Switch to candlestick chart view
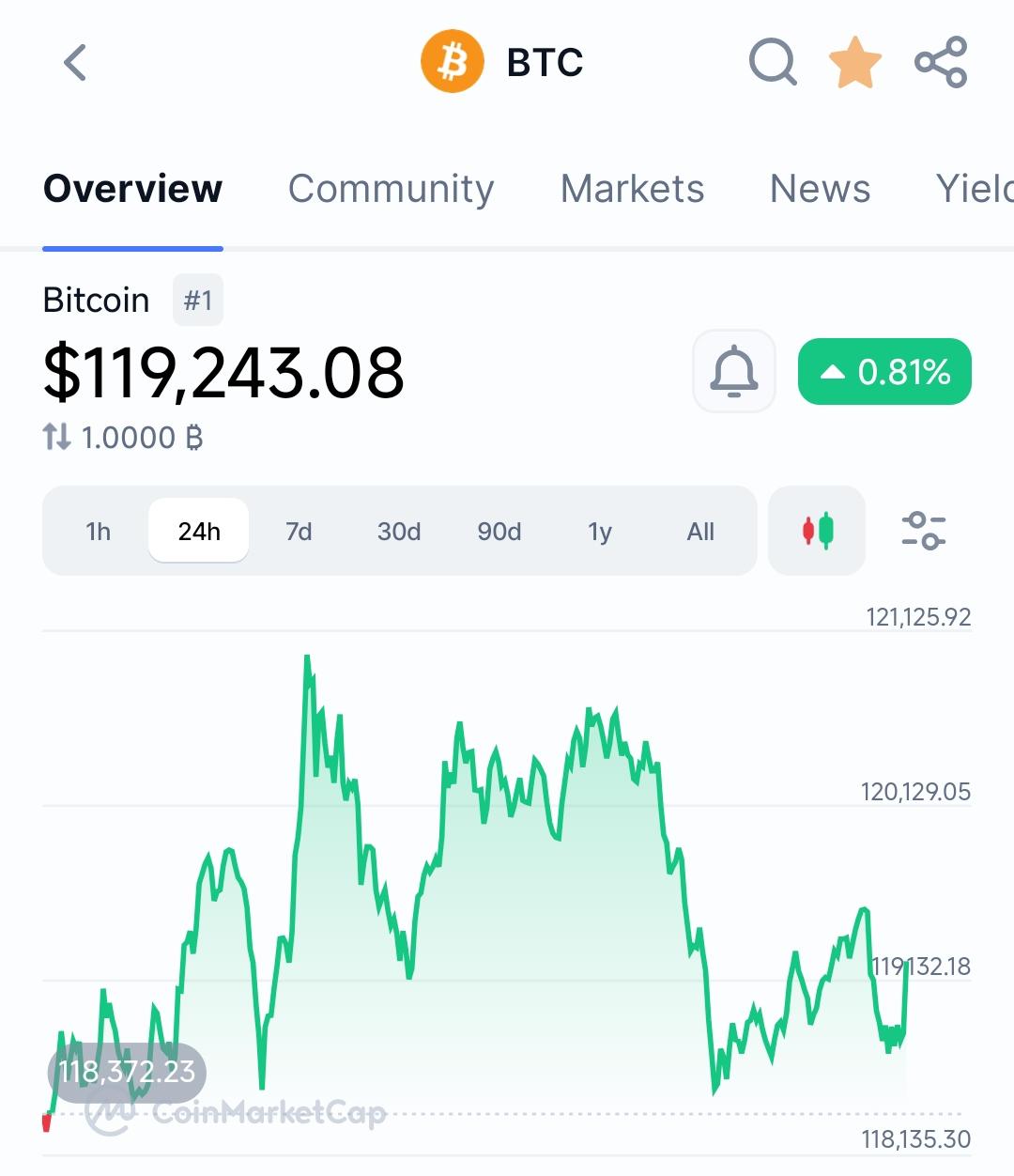 [x=817, y=531]
